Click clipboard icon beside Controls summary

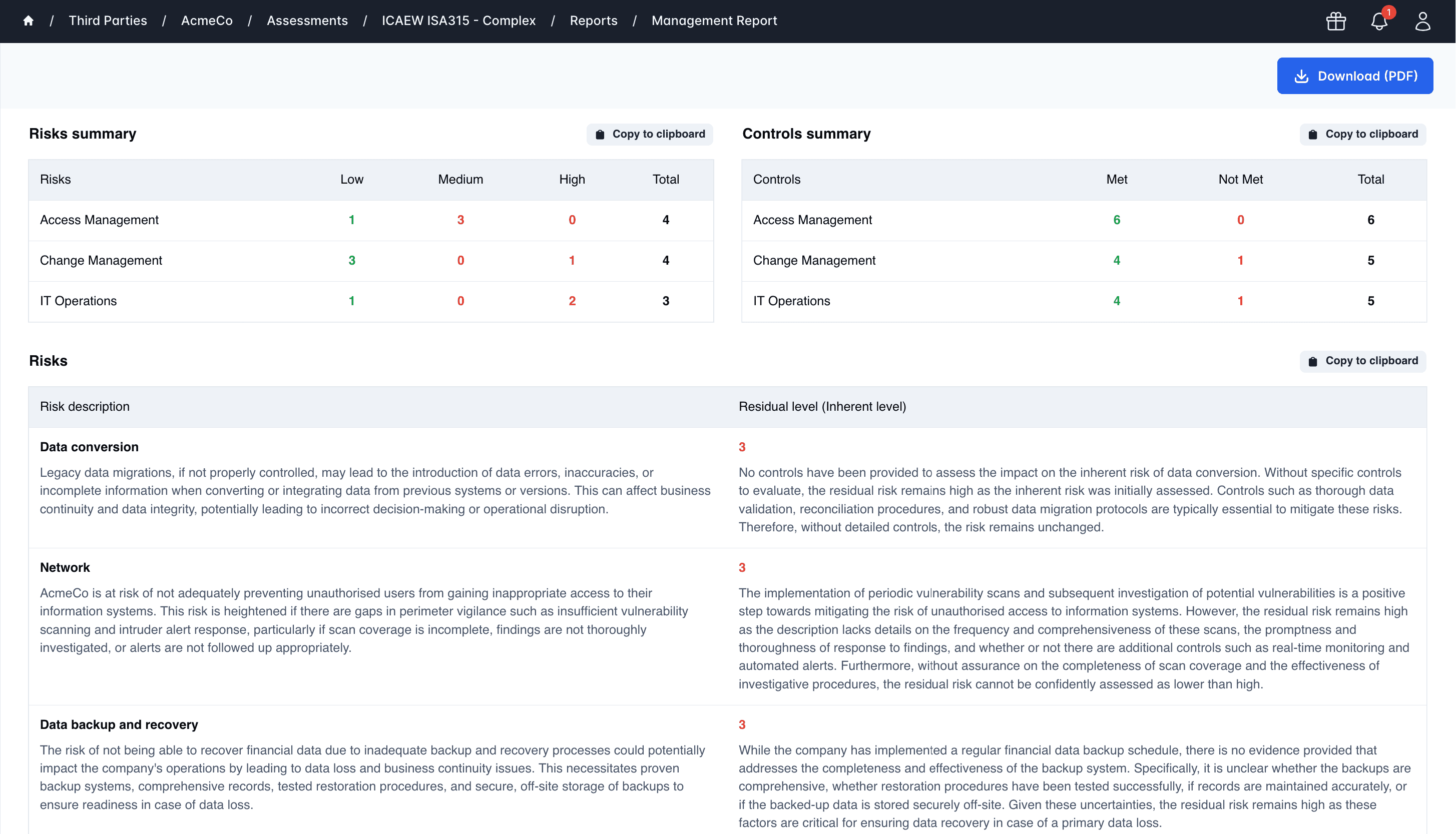coord(1313,135)
